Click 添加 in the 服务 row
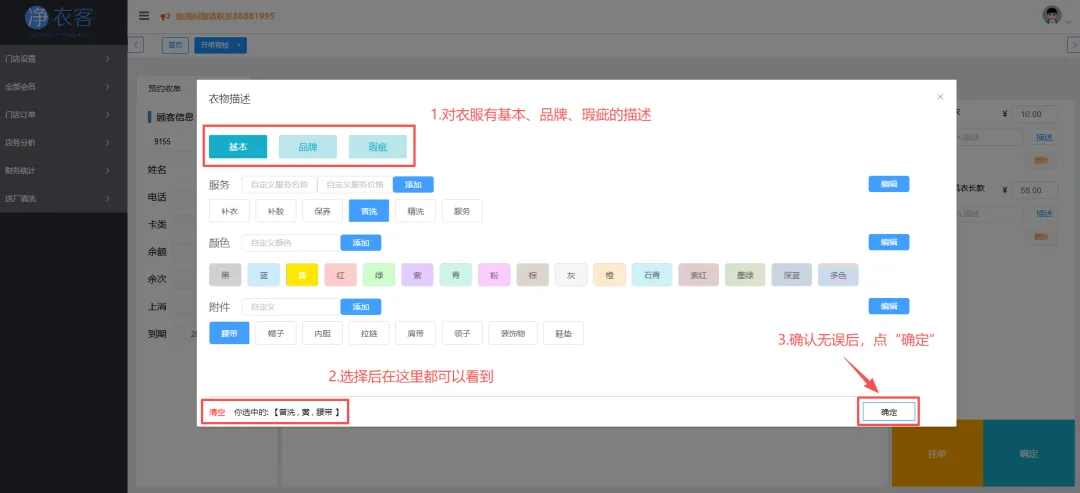 [x=413, y=185]
